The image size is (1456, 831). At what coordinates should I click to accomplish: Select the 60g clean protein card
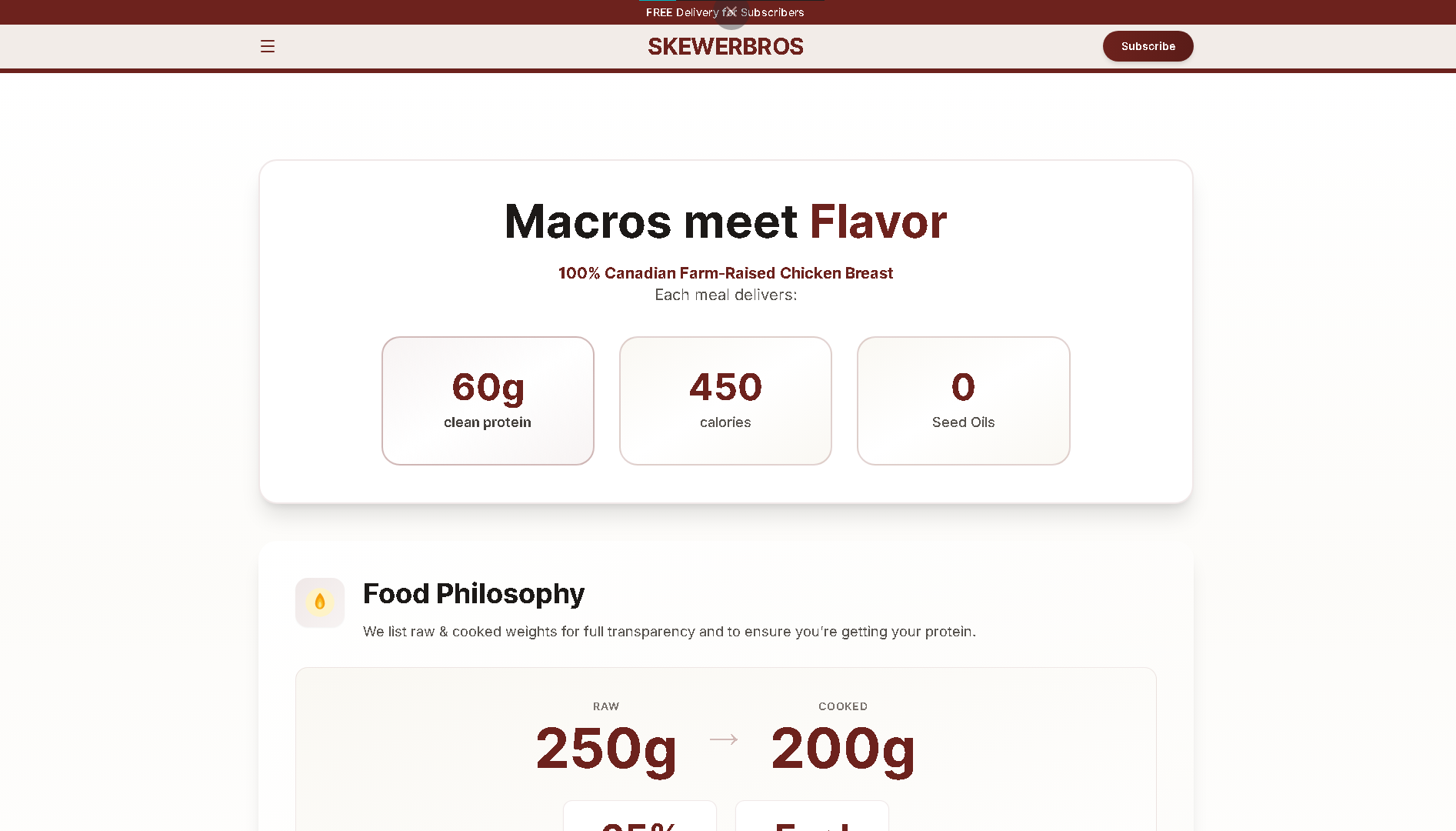488,400
